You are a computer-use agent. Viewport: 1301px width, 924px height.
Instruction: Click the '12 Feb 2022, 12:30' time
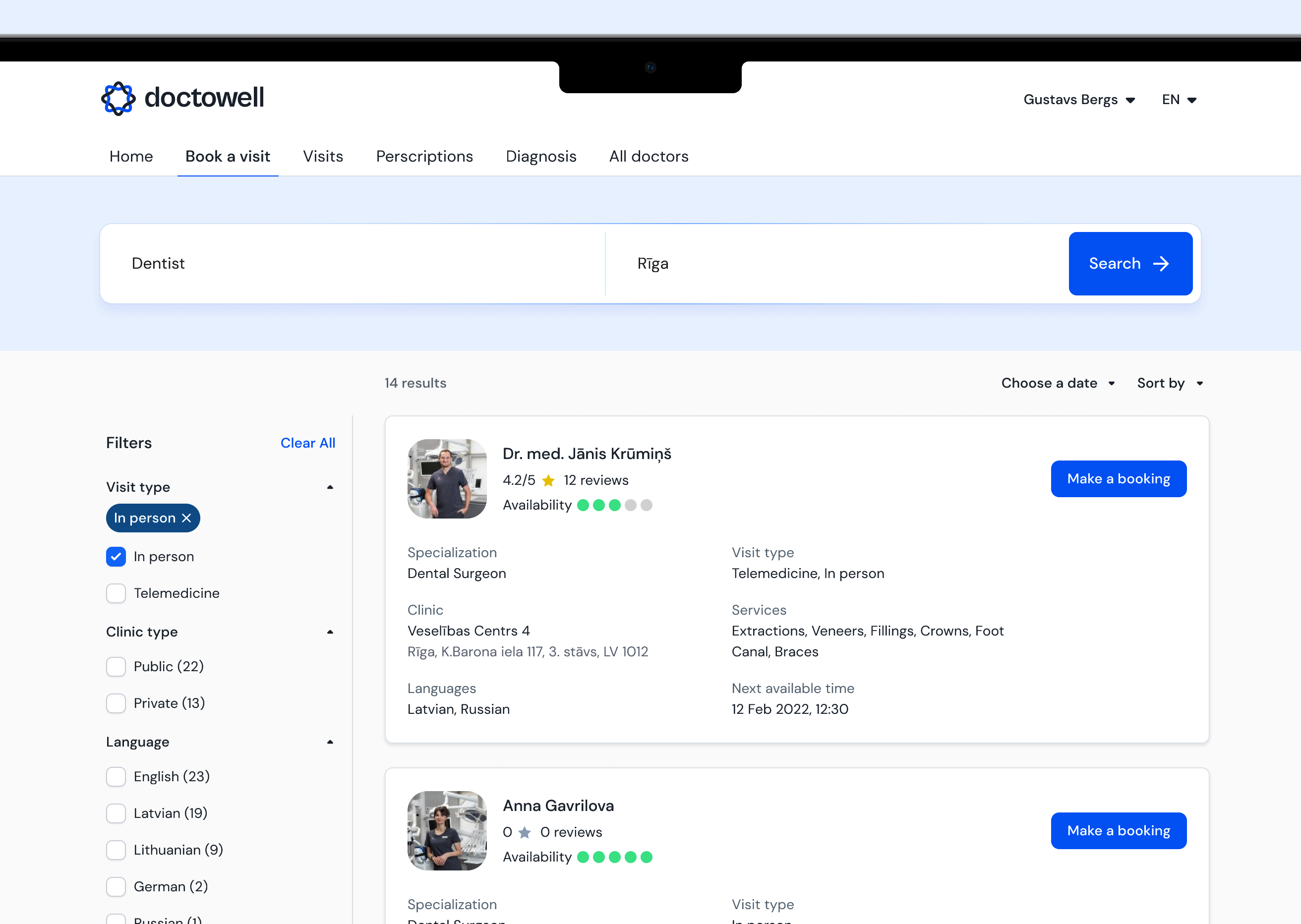[x=790, y=709]
